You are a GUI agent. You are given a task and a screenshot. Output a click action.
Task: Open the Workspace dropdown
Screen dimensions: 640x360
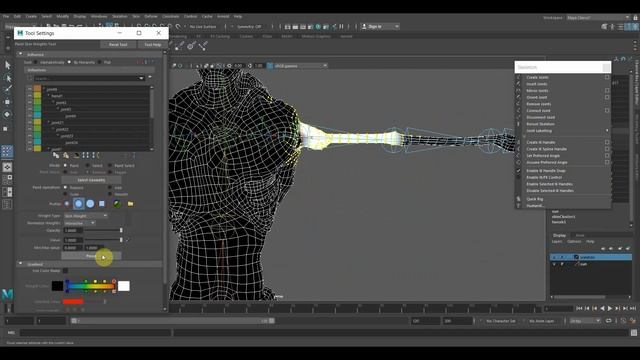click(598, 18)
